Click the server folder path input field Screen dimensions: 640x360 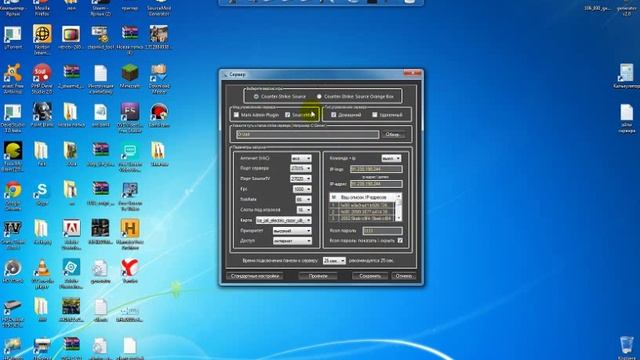coord(307,135)
